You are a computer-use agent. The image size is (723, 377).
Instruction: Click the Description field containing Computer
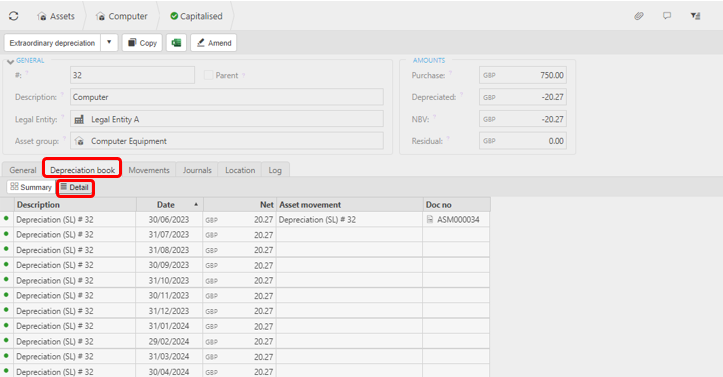coord(227,97)
